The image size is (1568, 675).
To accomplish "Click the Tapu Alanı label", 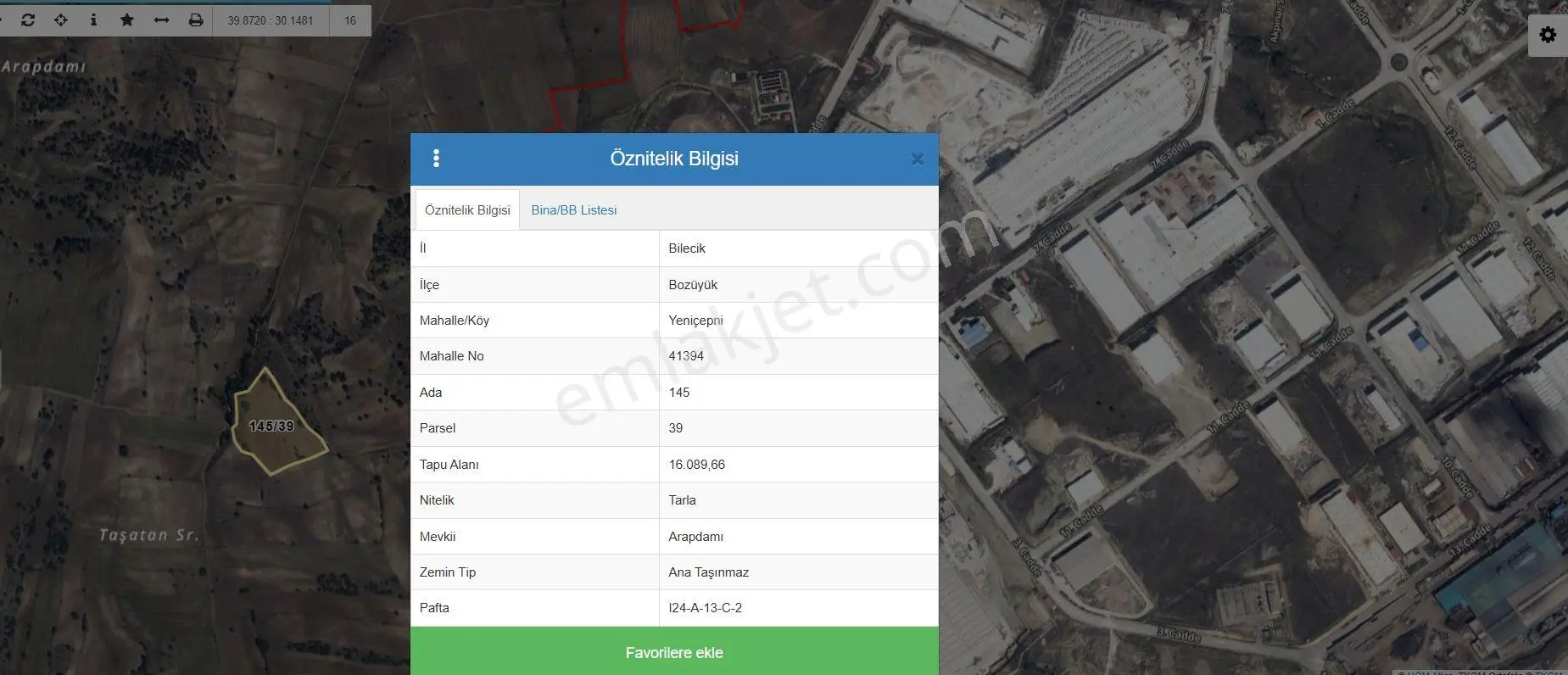I will [x=449, y=465].
